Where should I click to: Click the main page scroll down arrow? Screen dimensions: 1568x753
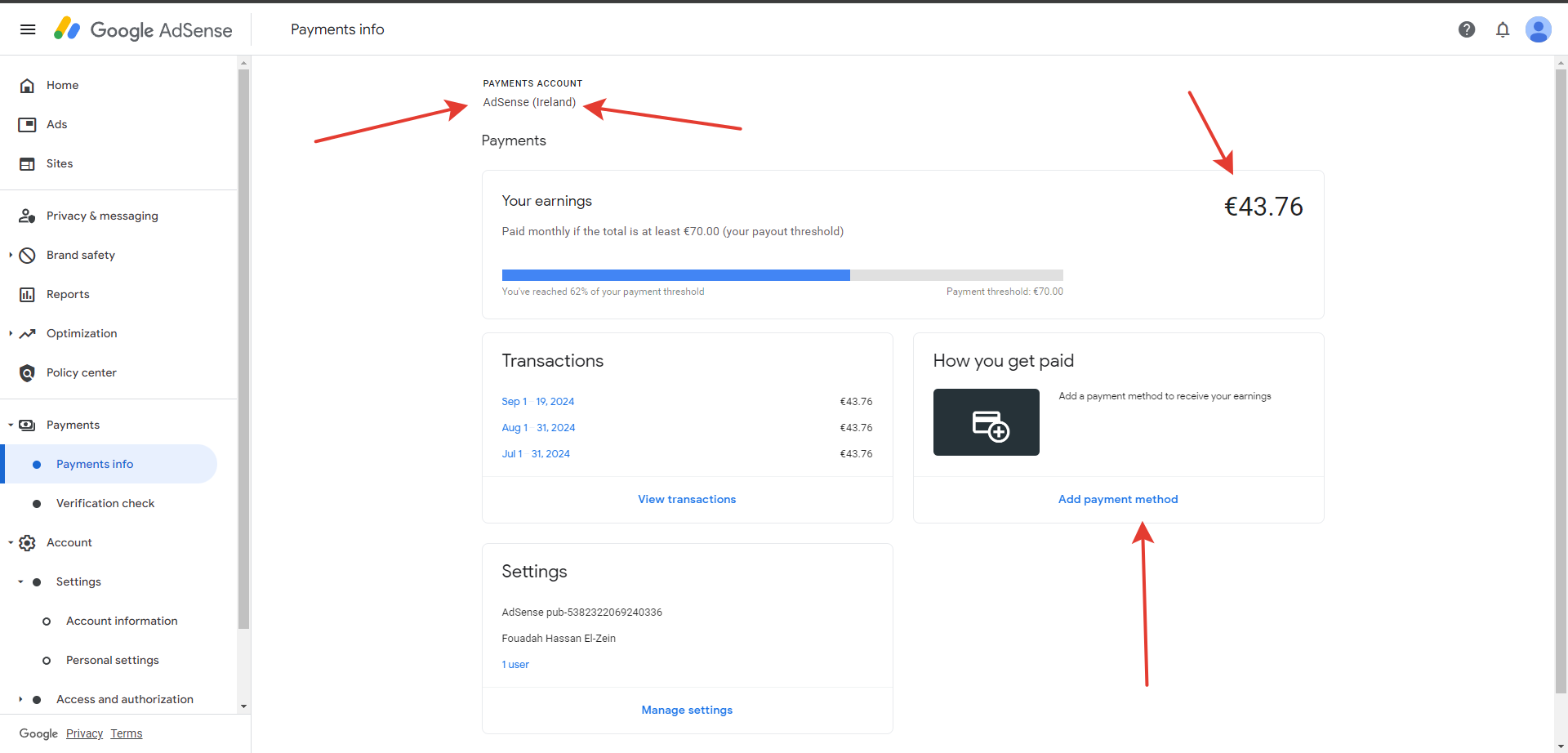tap(1561, 746)
